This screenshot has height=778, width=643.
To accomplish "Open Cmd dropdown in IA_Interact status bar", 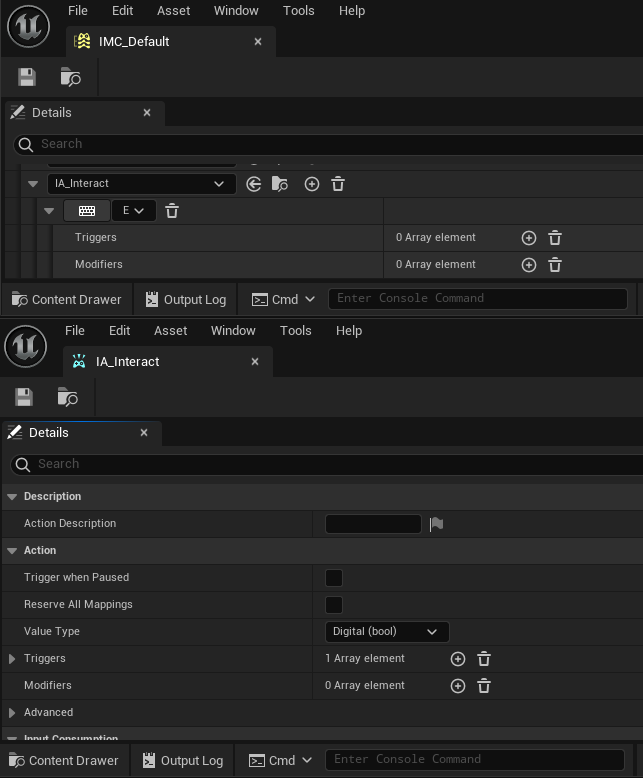I will 280,761.
